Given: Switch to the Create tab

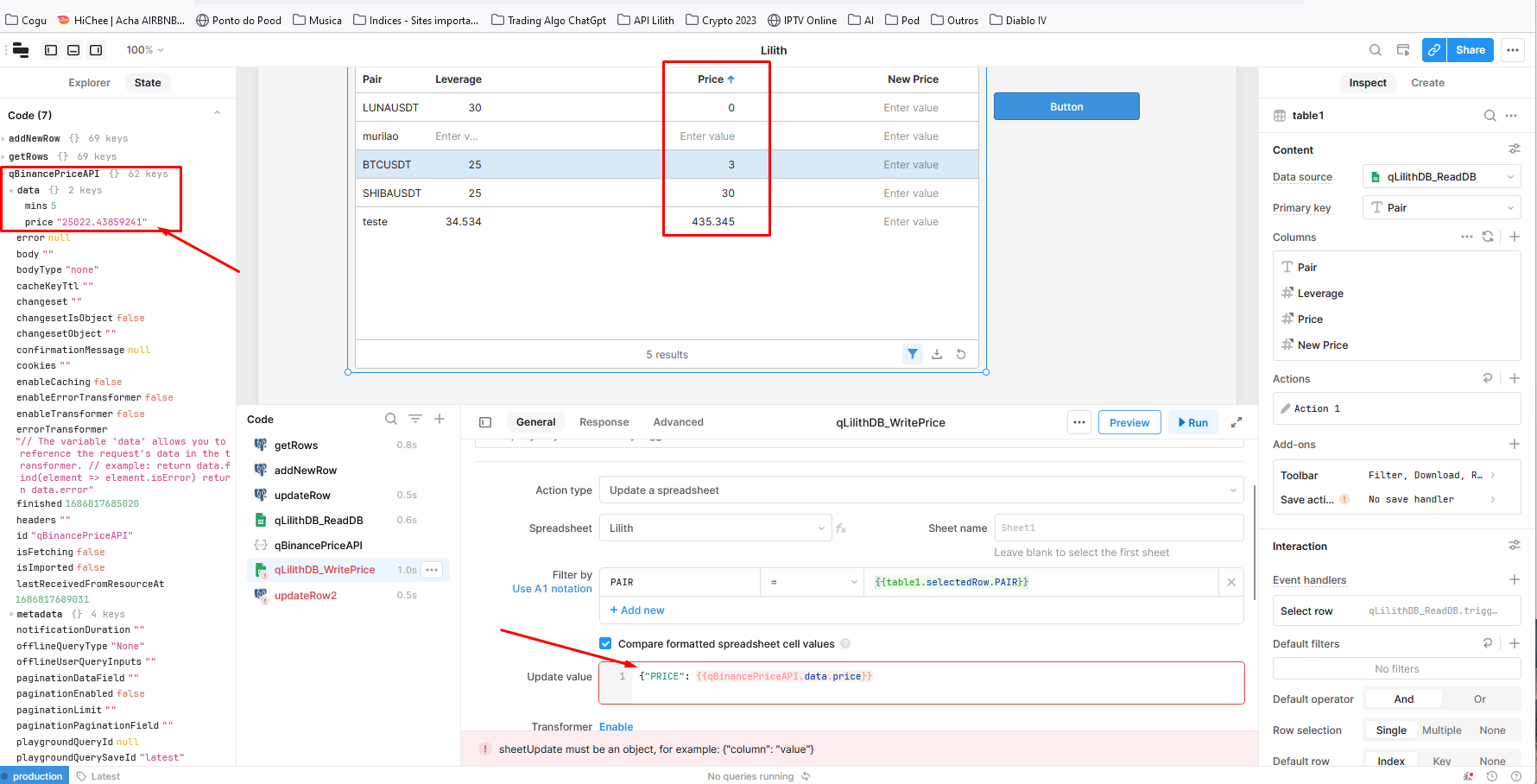Looking at the screenshot, I should [x=1427, y=83].
